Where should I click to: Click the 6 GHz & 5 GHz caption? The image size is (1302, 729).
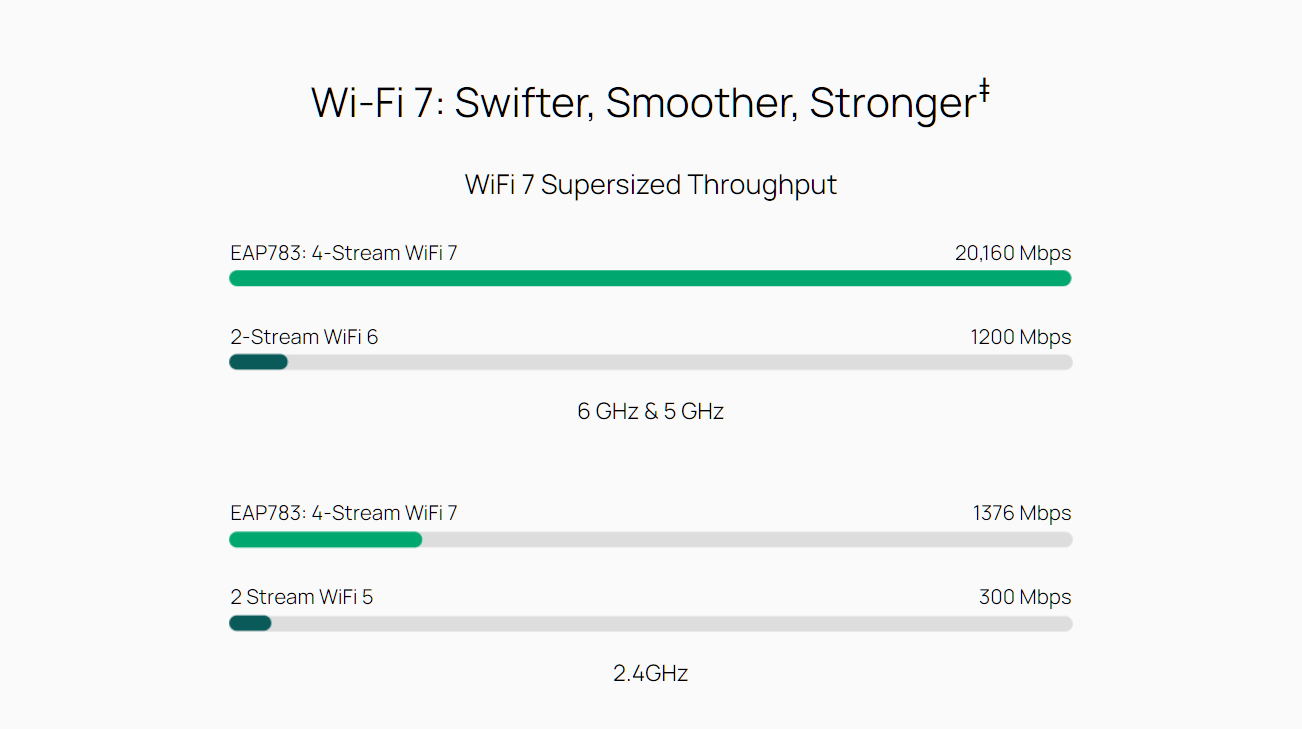pos(651,411)
